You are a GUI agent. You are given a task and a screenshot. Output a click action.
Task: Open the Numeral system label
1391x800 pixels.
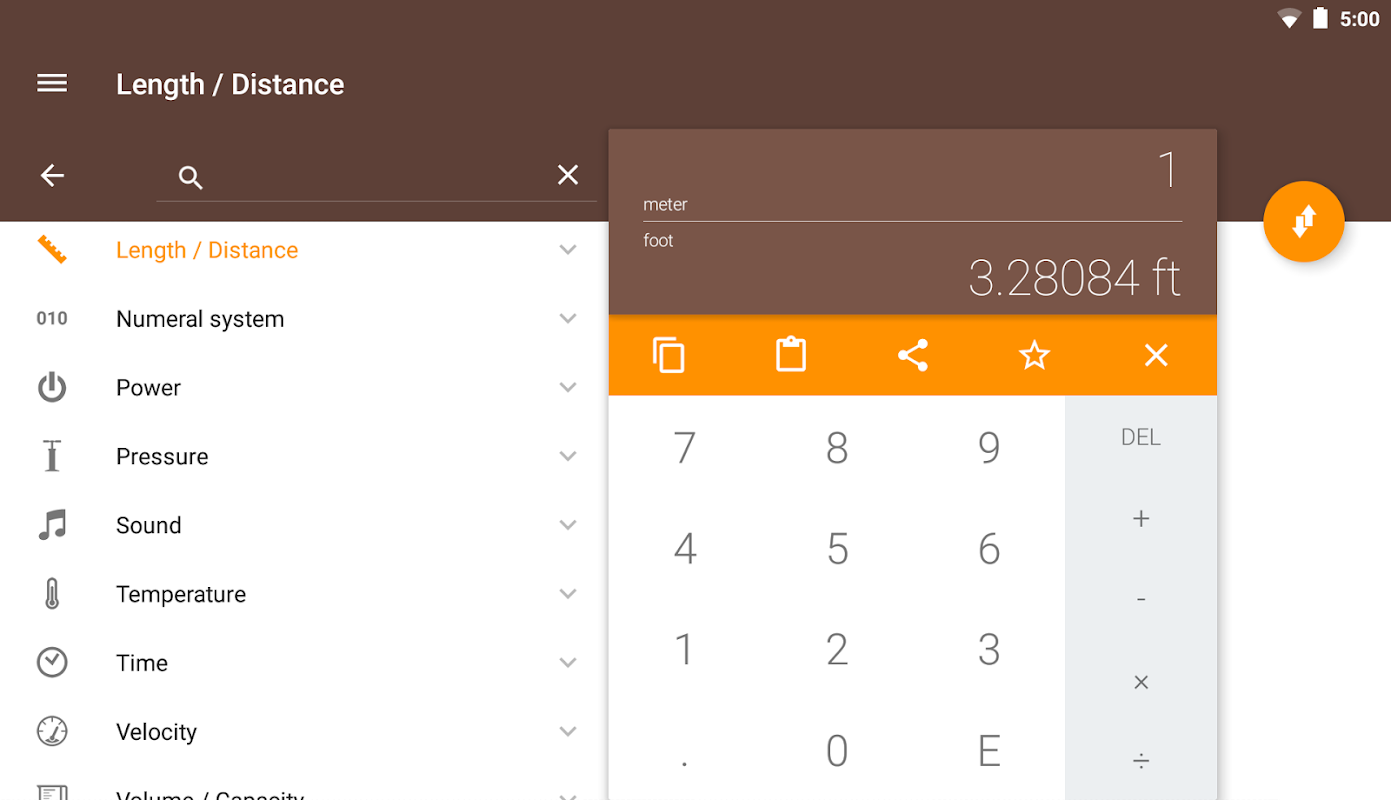coord(200,319)
